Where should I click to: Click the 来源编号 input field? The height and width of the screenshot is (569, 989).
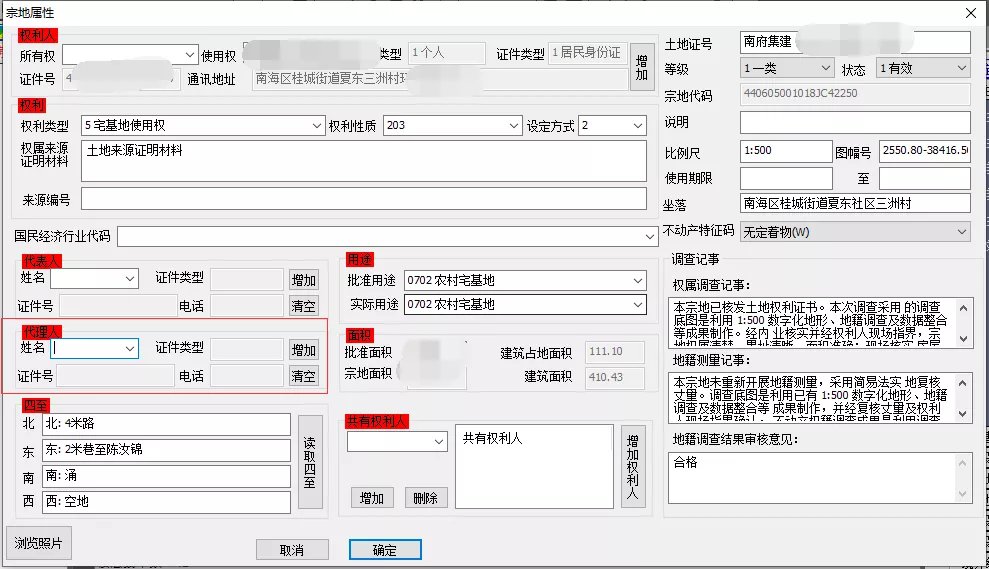(x=364, y=199)
